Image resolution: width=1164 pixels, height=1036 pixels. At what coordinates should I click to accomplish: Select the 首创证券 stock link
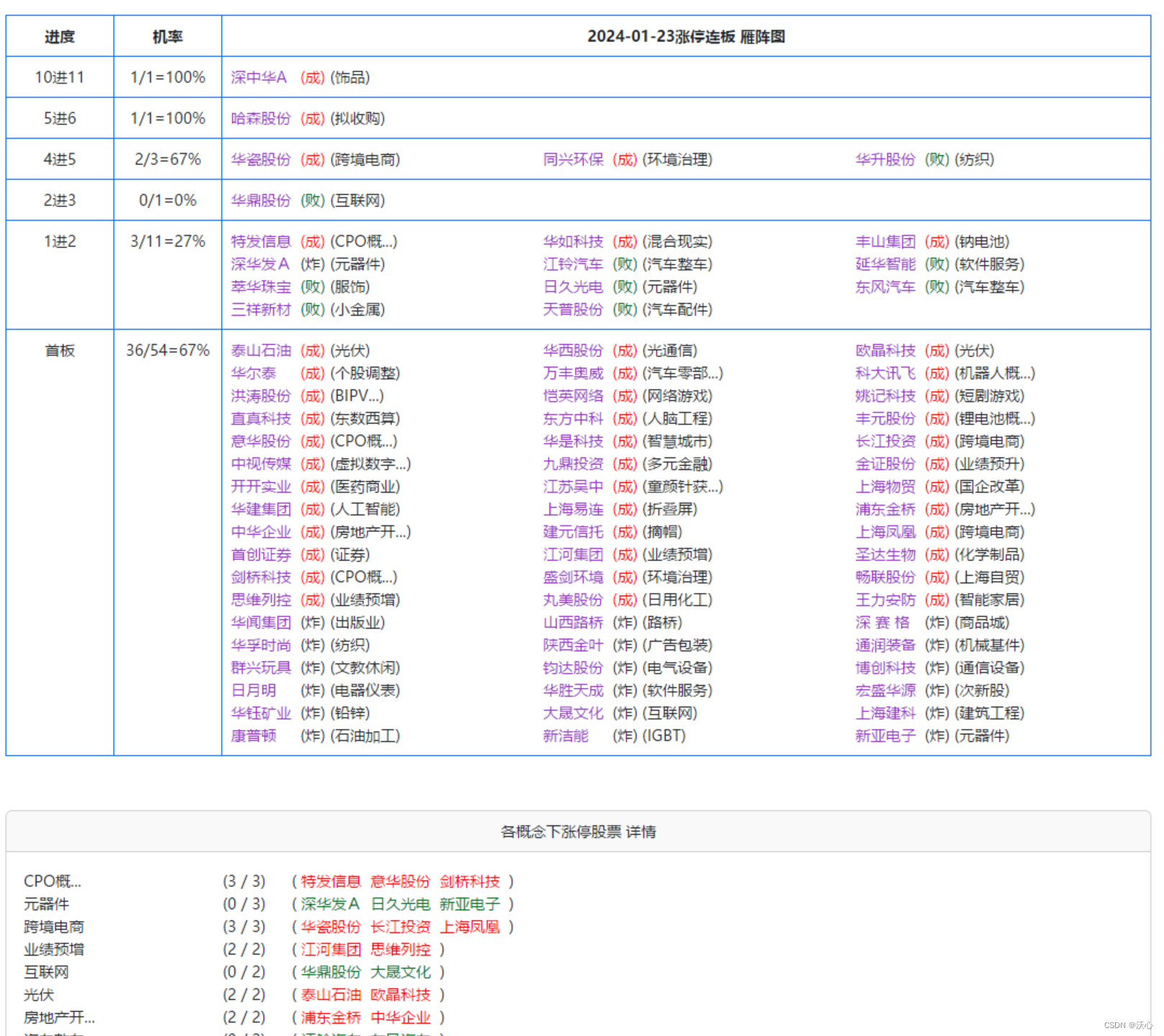pyautogui.click(x=261, y=555)
